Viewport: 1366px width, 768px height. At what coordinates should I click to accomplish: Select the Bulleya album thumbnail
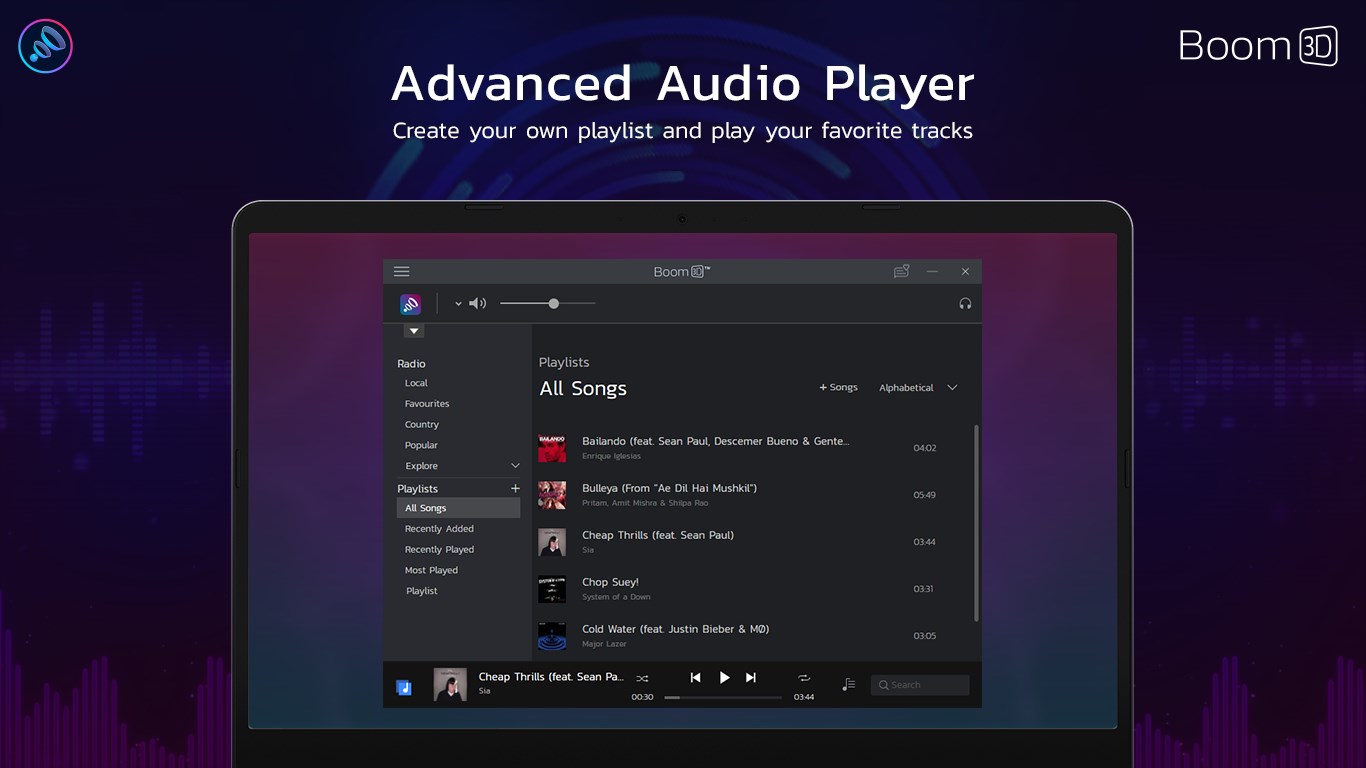552,495
